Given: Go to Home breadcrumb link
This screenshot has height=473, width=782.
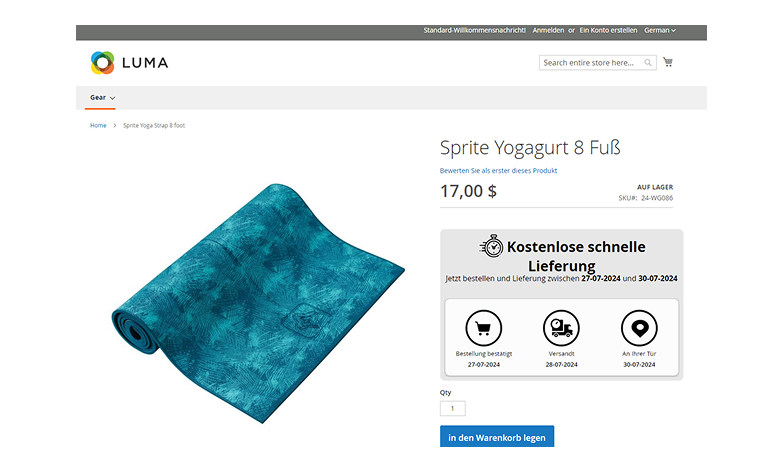Looking at the screenshot, I should pos(98,126).
